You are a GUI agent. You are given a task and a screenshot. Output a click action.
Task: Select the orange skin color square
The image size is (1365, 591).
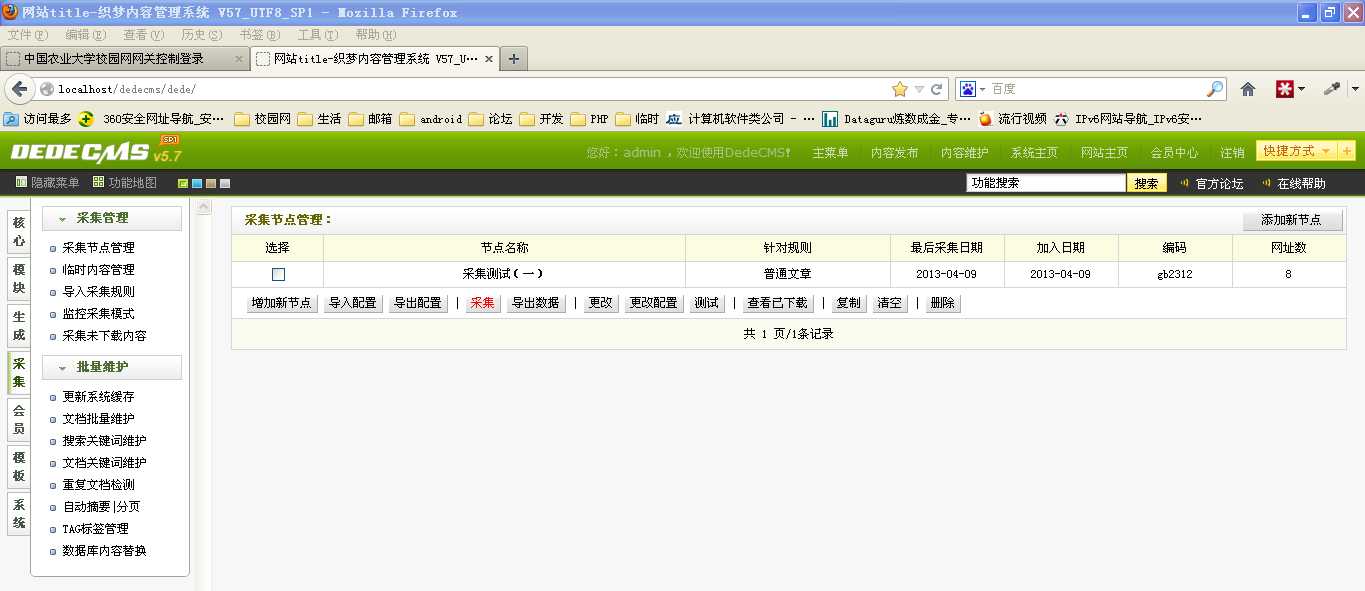pos(211,183)
